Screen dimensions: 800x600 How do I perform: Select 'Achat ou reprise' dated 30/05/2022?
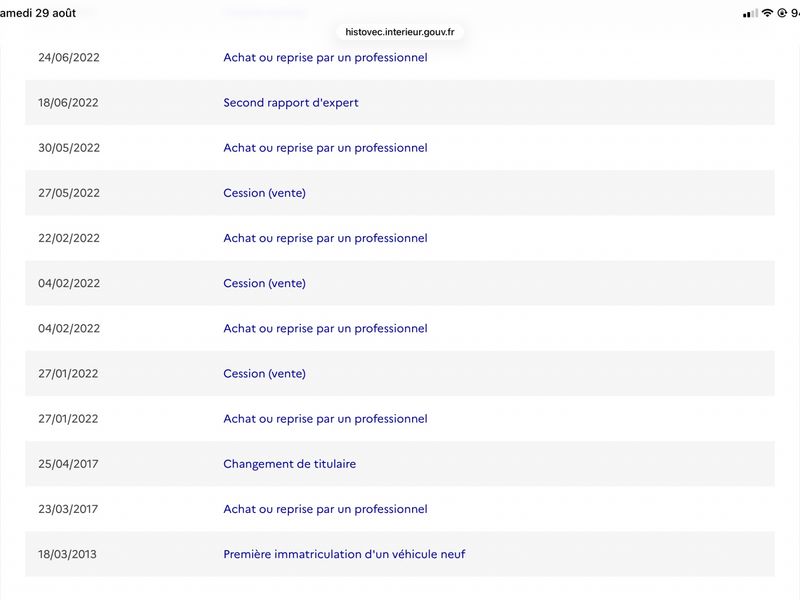(325, 148)
